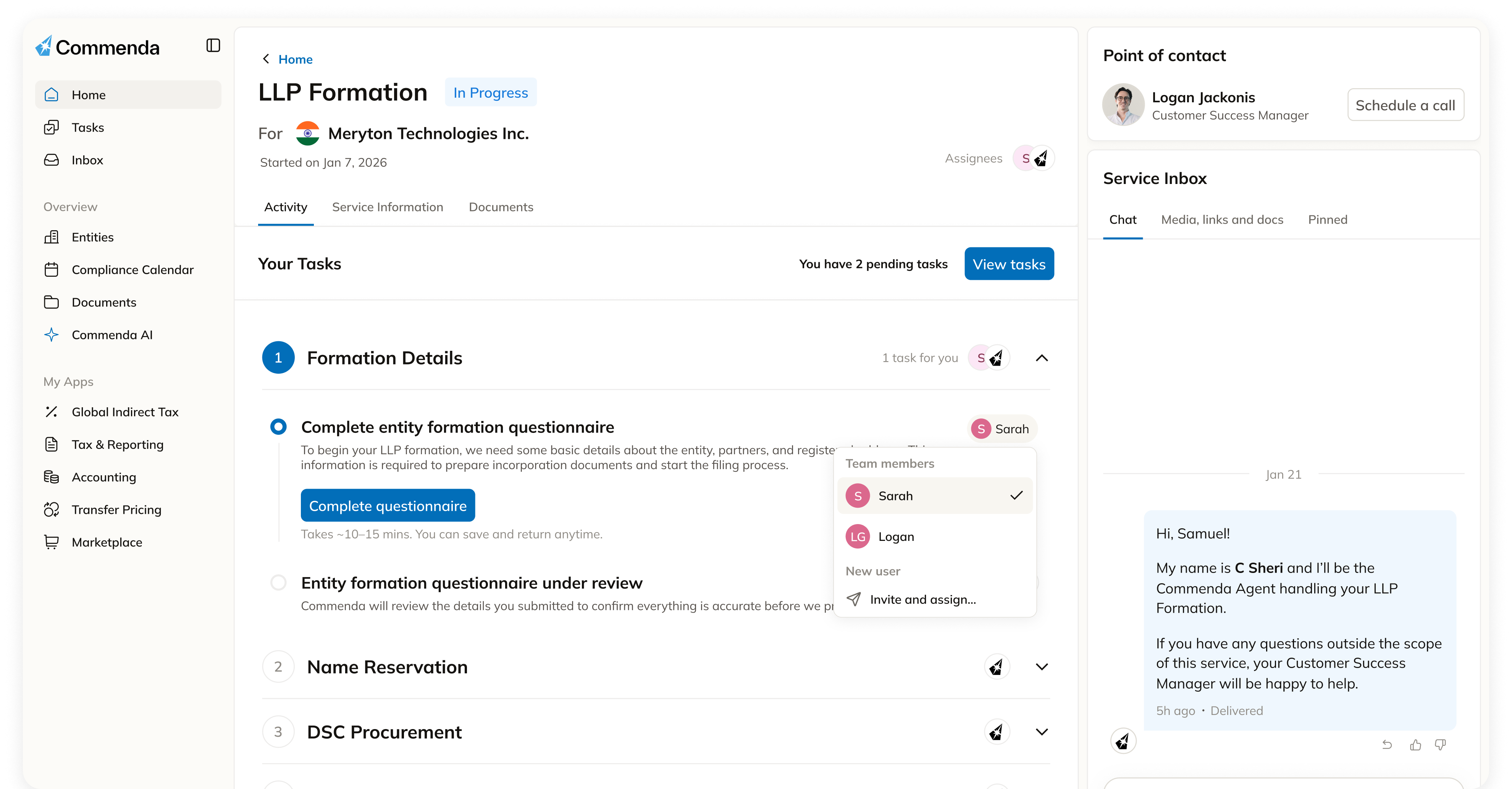Click the Commenda logo
The height and width of the screenshot is (789, 1512).
point(97,47)
